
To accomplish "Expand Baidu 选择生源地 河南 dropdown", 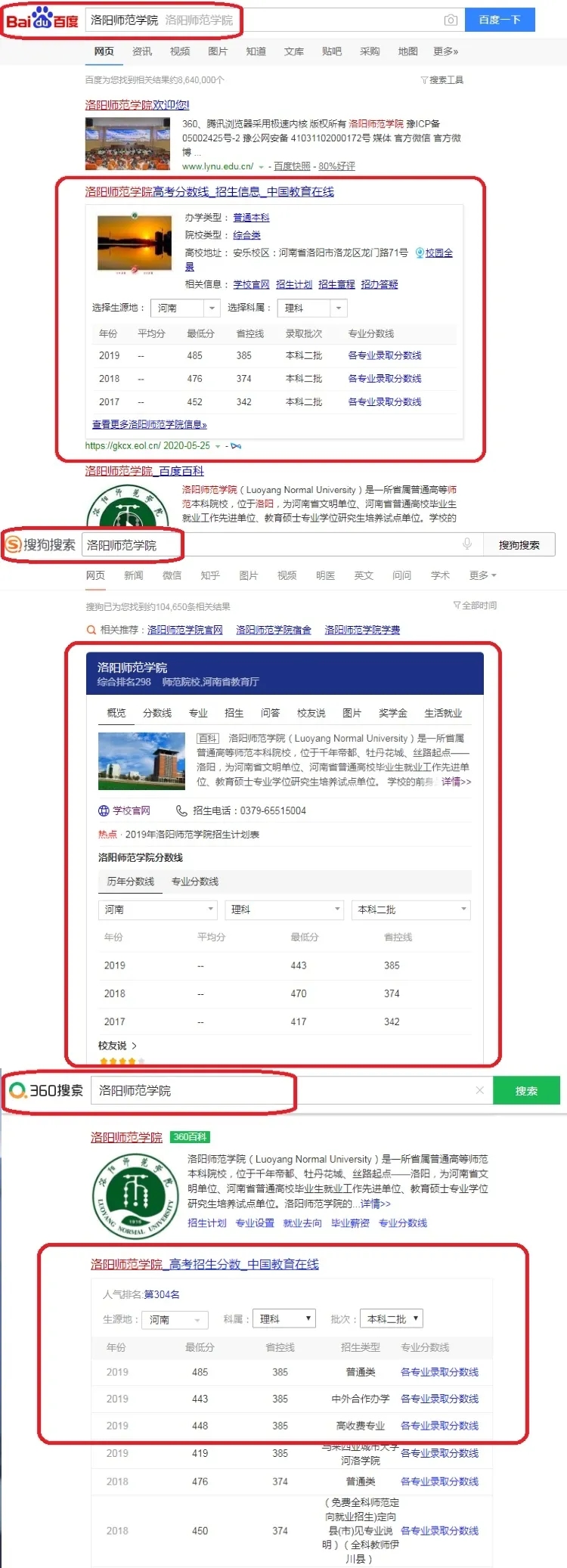I will [185, 308].
